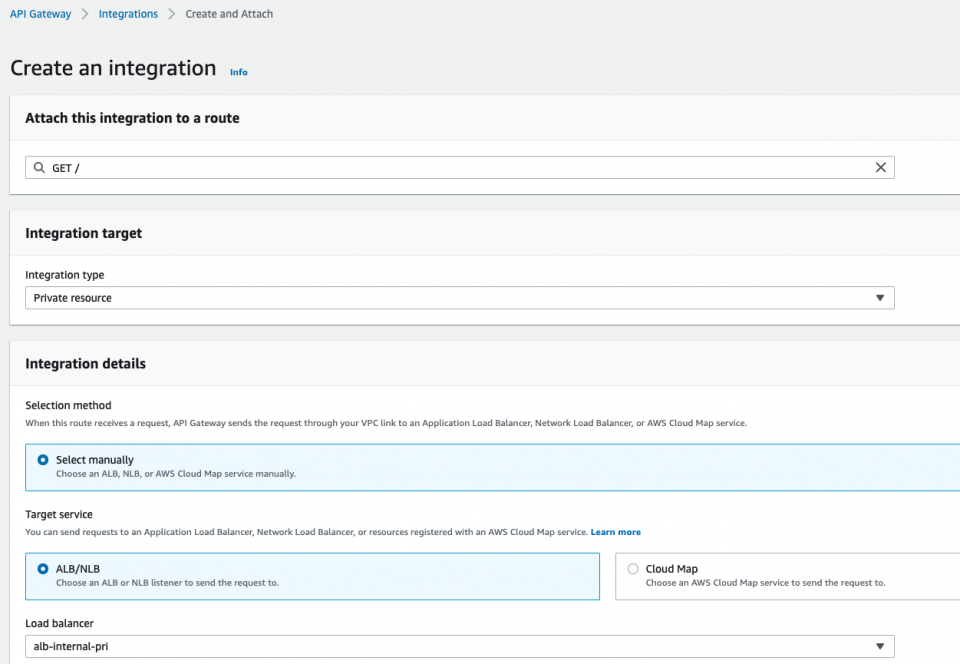Open API Gateway from the breadcrumb

[x=40, y=13]
